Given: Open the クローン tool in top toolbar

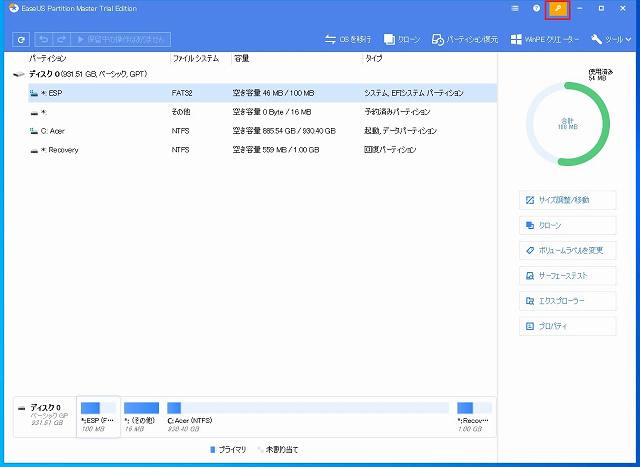Looking at the screenshot, I should coord(402,40).
